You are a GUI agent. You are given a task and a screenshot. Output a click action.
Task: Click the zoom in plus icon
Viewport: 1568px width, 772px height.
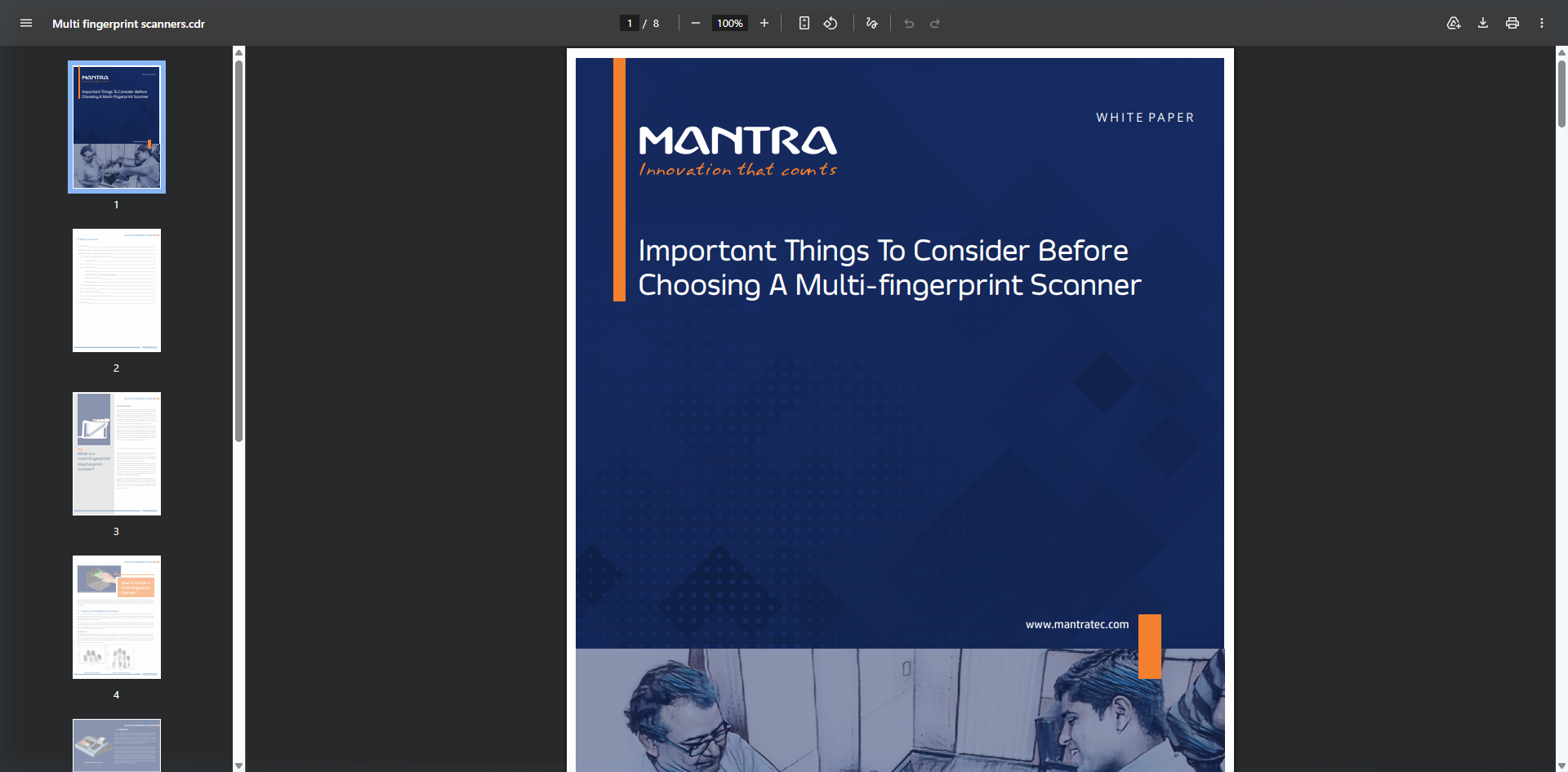pyautogui.click(x=764, y=23)
